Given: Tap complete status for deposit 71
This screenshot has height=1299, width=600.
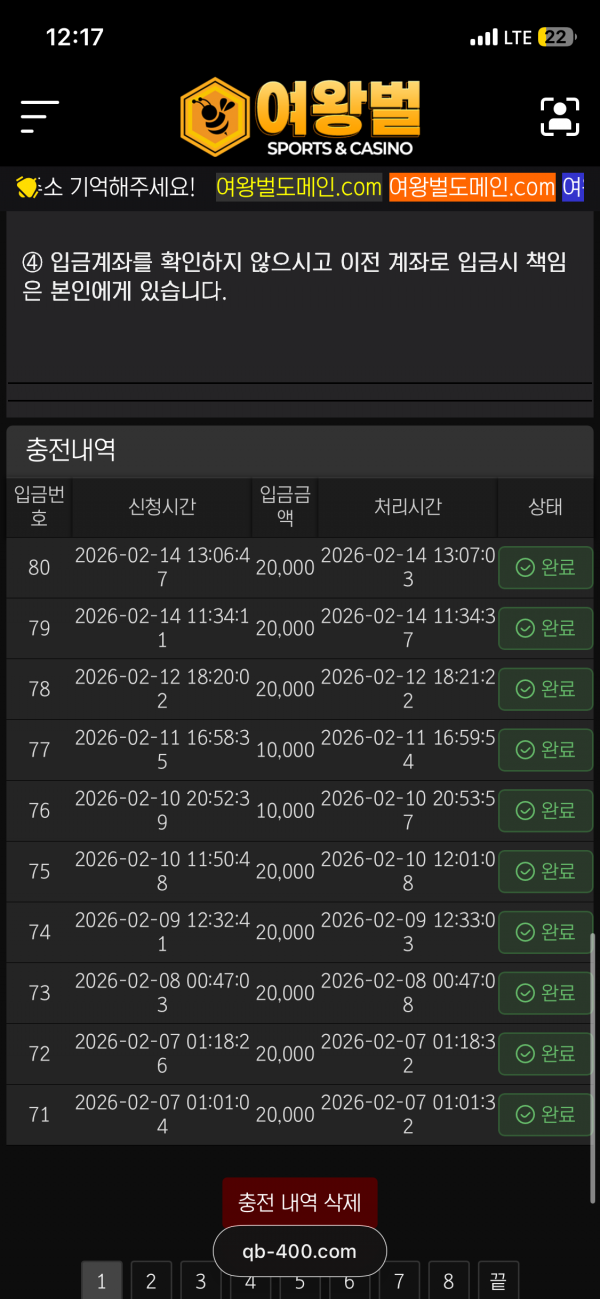Looking at the screenshot, I should click(x=545, y=1114).
